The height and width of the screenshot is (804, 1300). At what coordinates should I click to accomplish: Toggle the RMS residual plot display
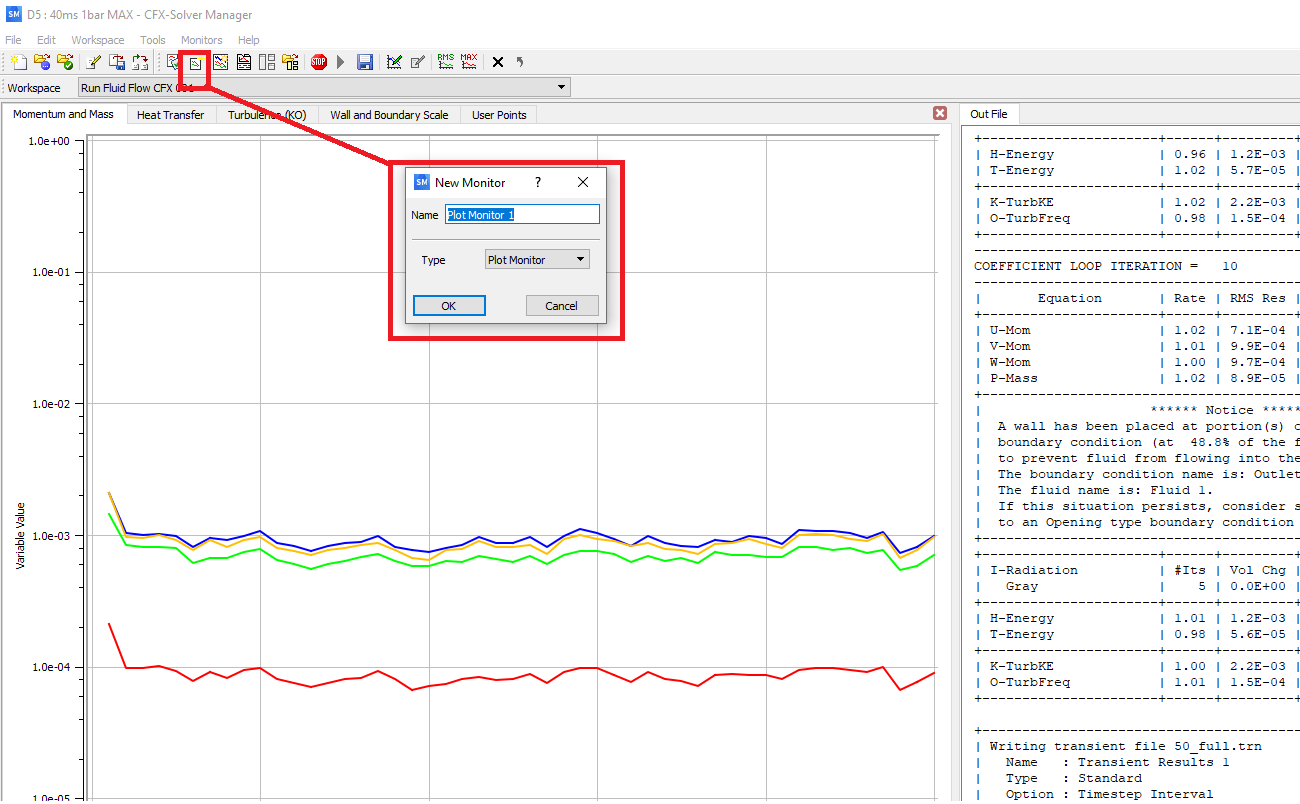(x=445, y=62)
